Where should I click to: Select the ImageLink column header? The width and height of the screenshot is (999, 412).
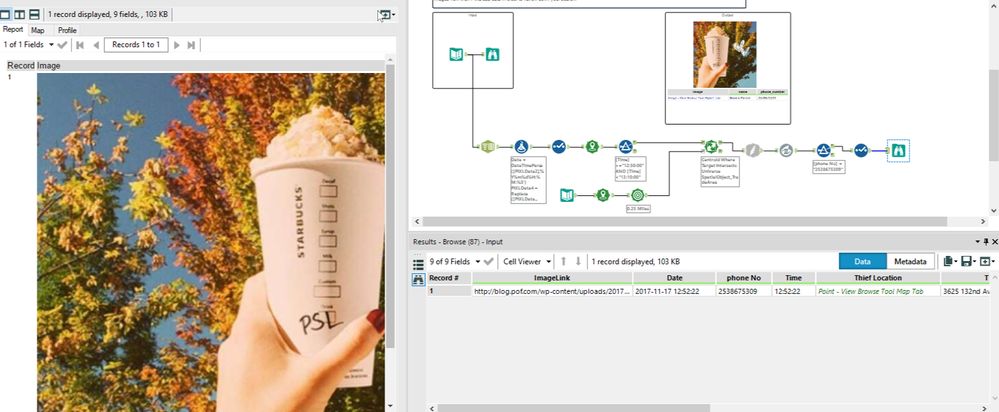click(x=552, y=278)
